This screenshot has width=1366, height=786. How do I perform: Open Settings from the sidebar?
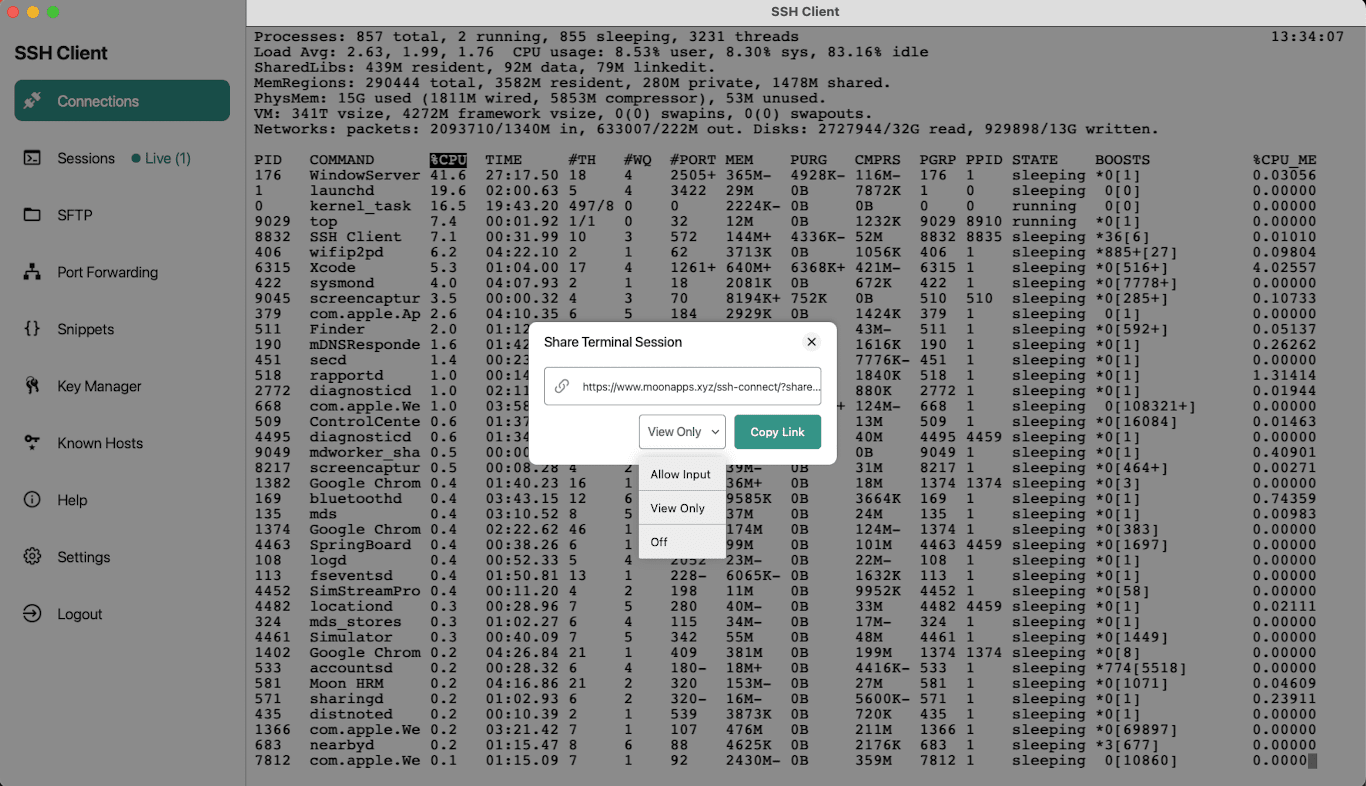(x=84, y=557)
